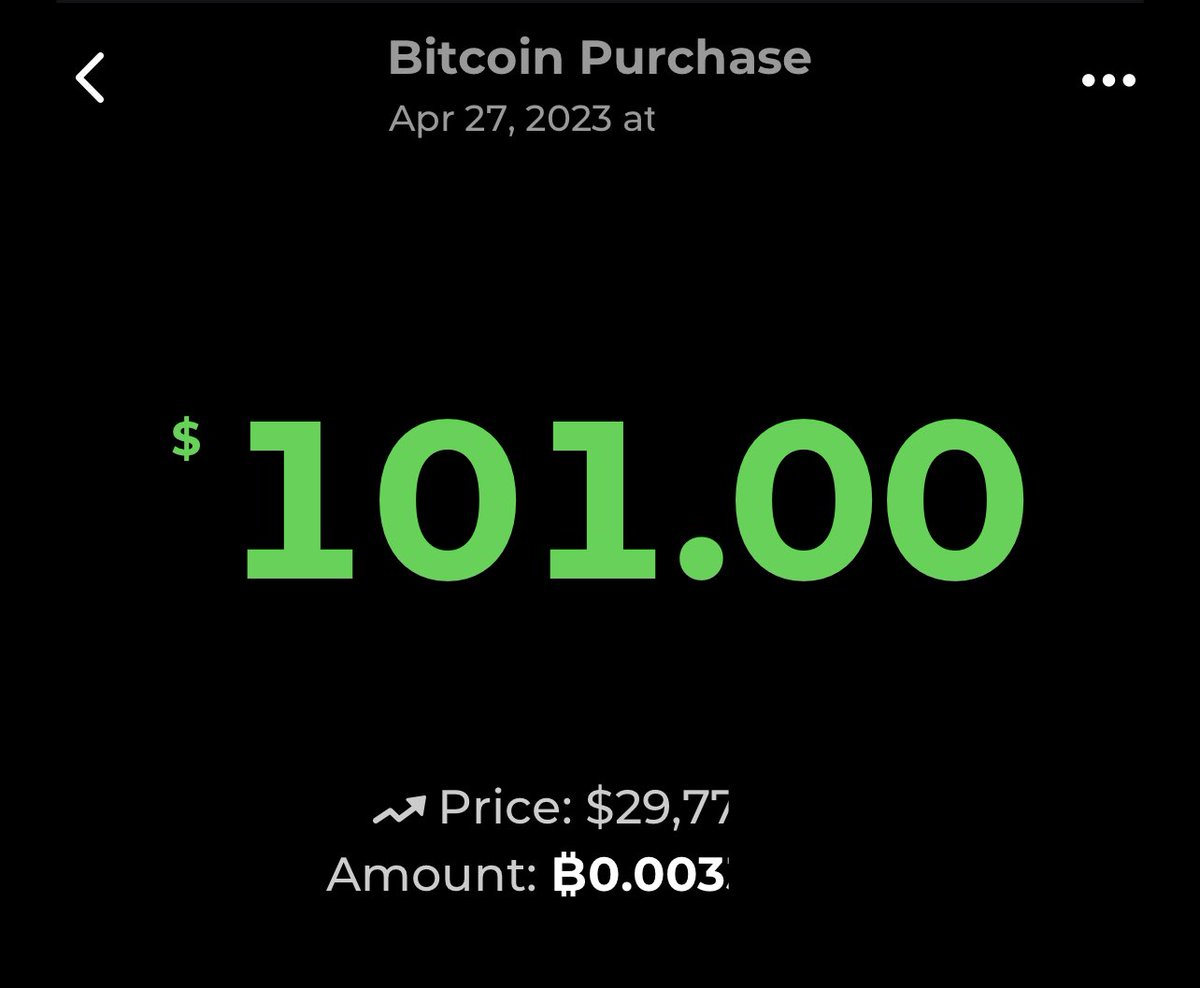The image size is (1200, 988).
Task: Tap the small green dollar sign
Action: coord(186,439)
